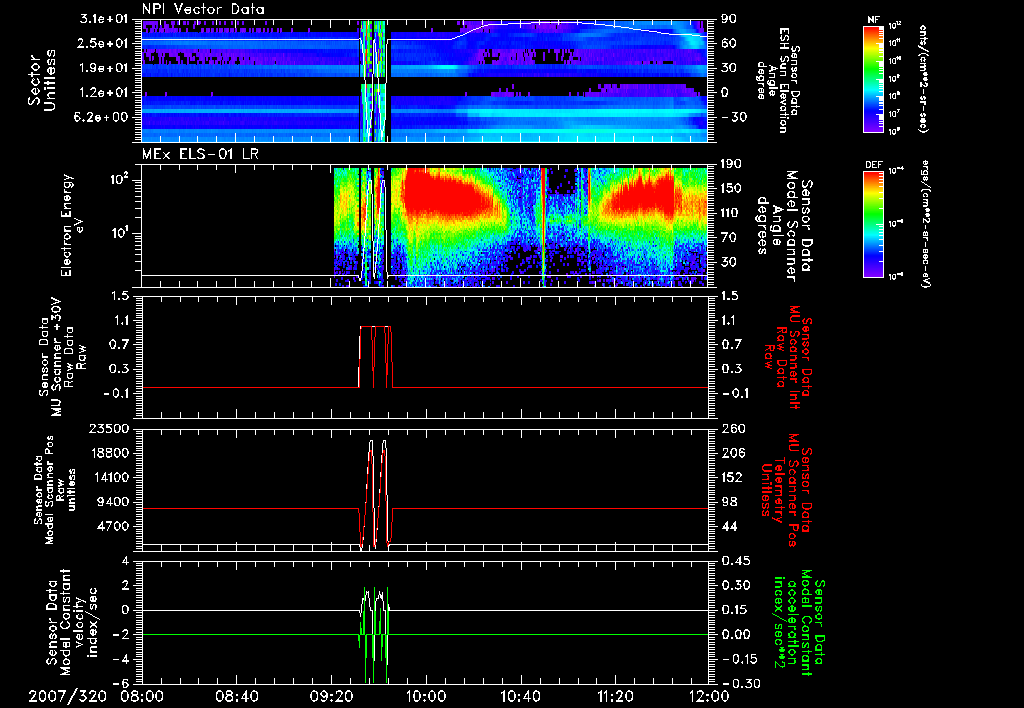
Task: Click the "0.00" acceleration tick value
Action: [735, 634]
